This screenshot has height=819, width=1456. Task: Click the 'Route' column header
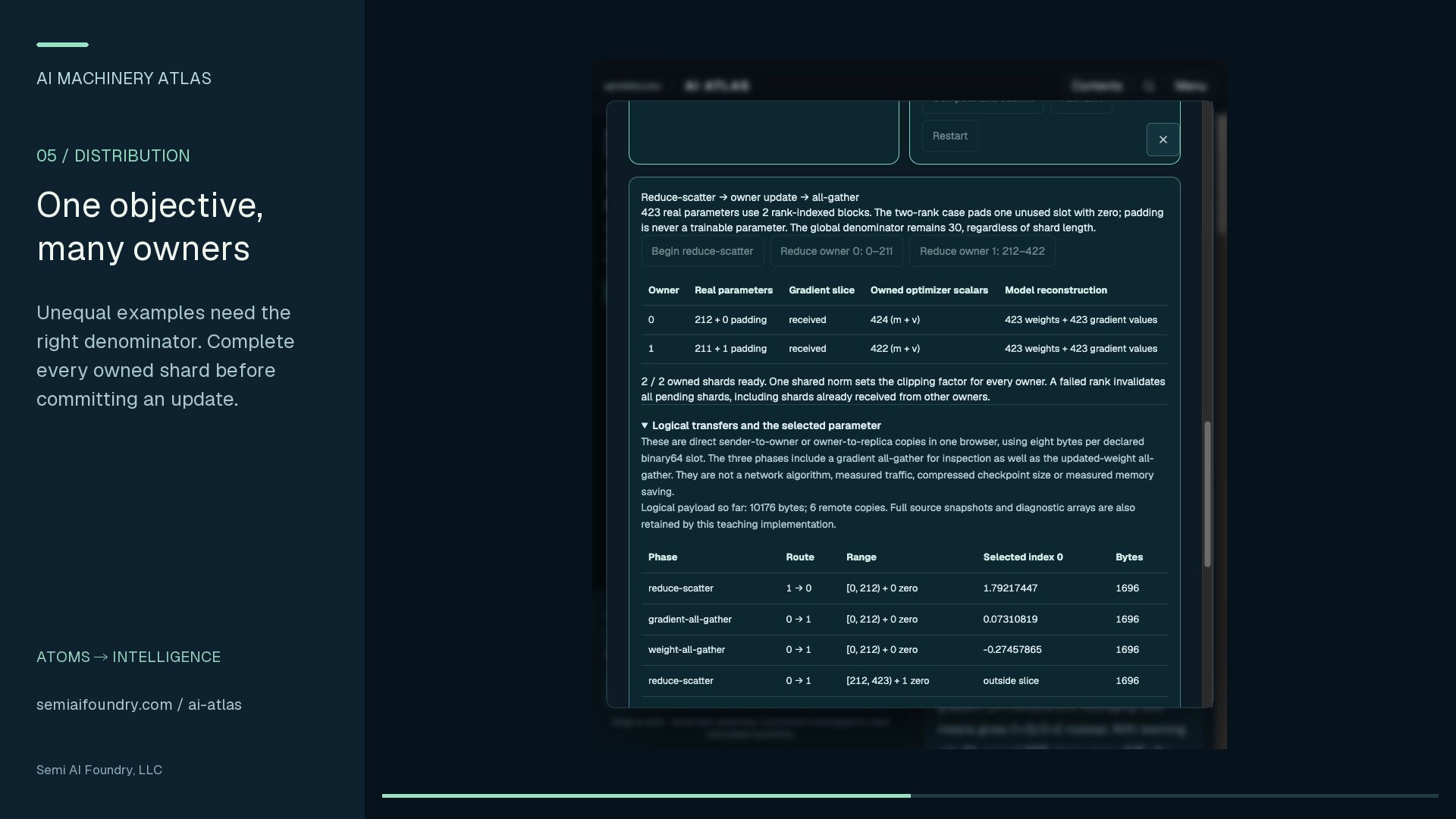(800, 557)
